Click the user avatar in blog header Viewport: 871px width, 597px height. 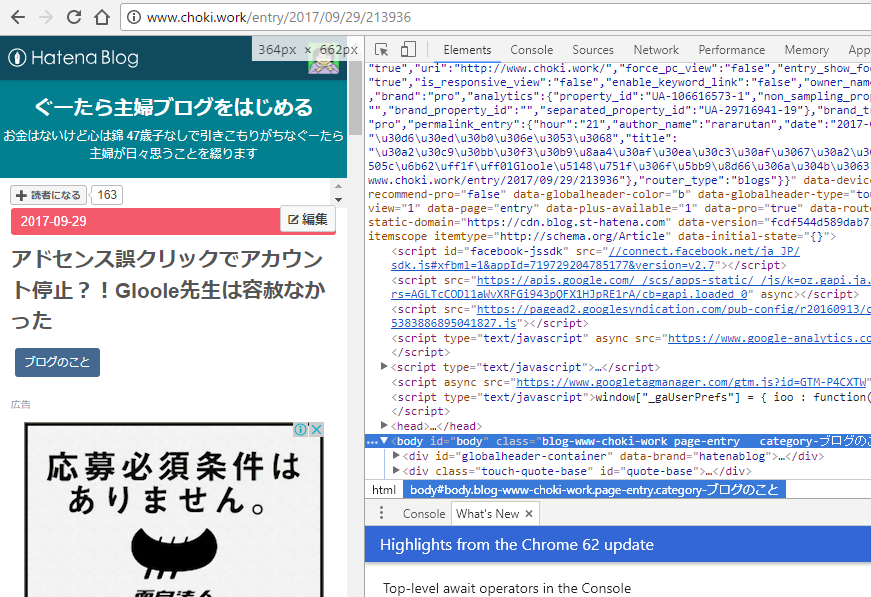[x=323, y=60]
